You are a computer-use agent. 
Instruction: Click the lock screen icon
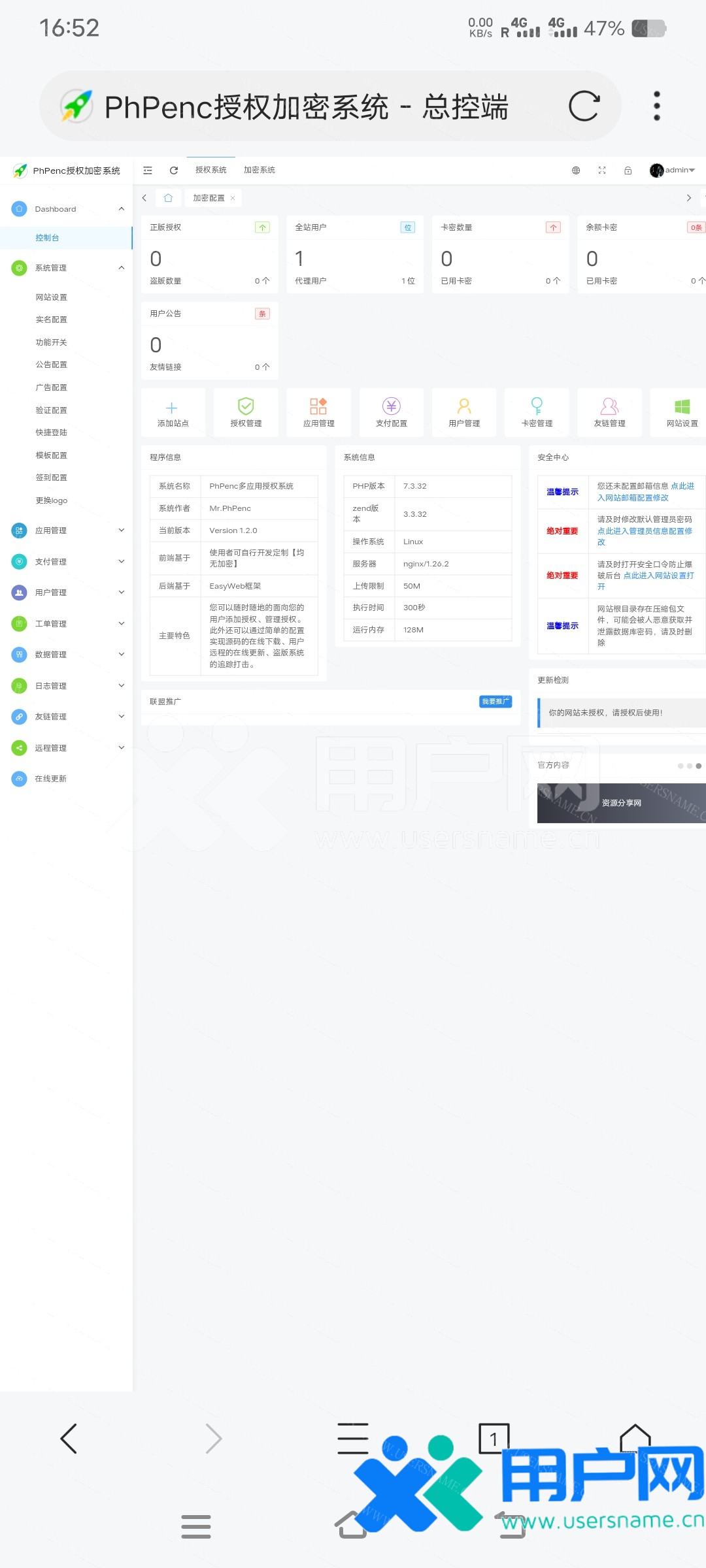click(628, 171)
